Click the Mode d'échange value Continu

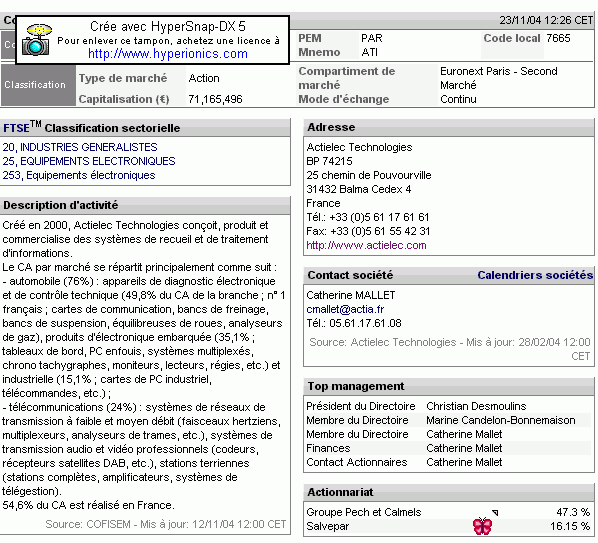pos(458,100)
